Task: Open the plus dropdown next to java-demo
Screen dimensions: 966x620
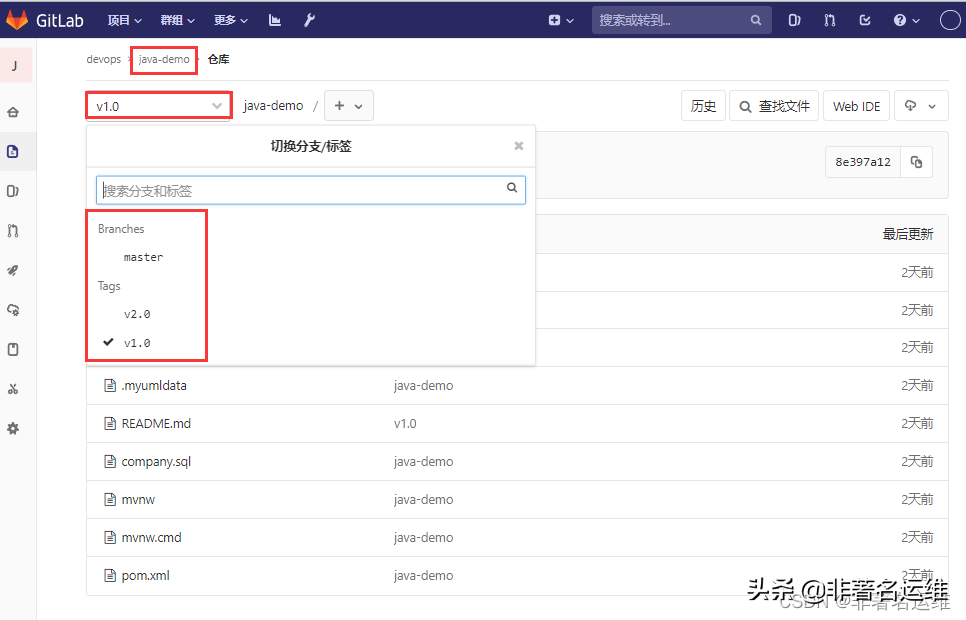Action: click(x=349, y=105)
